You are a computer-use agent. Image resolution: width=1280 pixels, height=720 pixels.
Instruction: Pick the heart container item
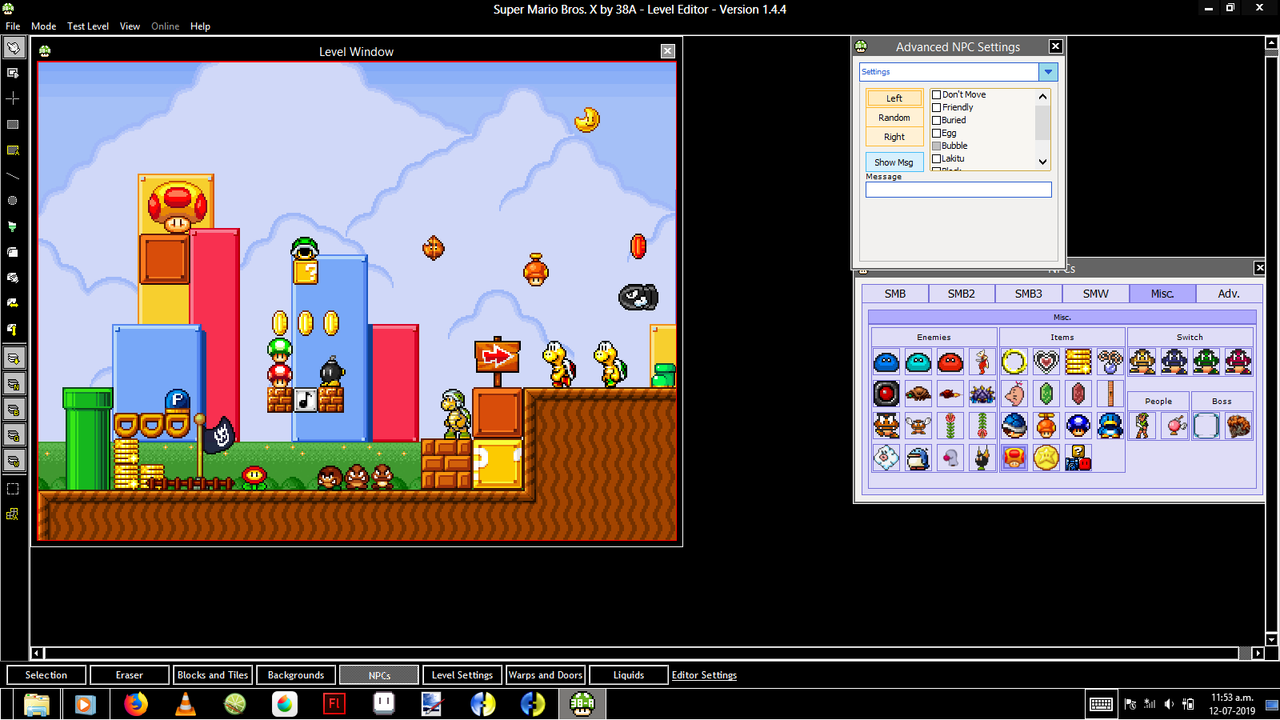[x=1046, y=362]
